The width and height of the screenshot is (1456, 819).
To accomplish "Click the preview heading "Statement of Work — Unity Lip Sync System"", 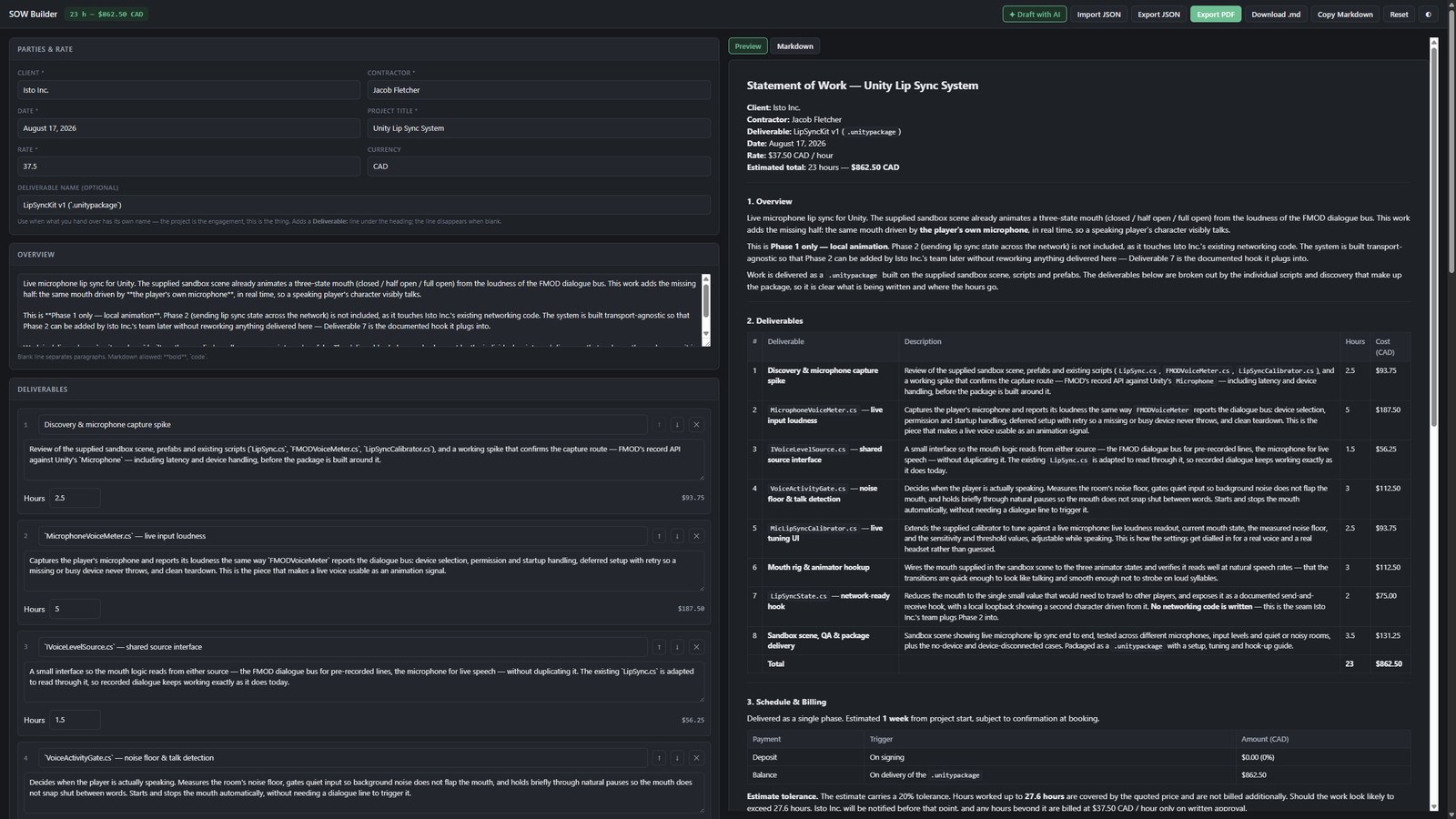I will (863, 86).
